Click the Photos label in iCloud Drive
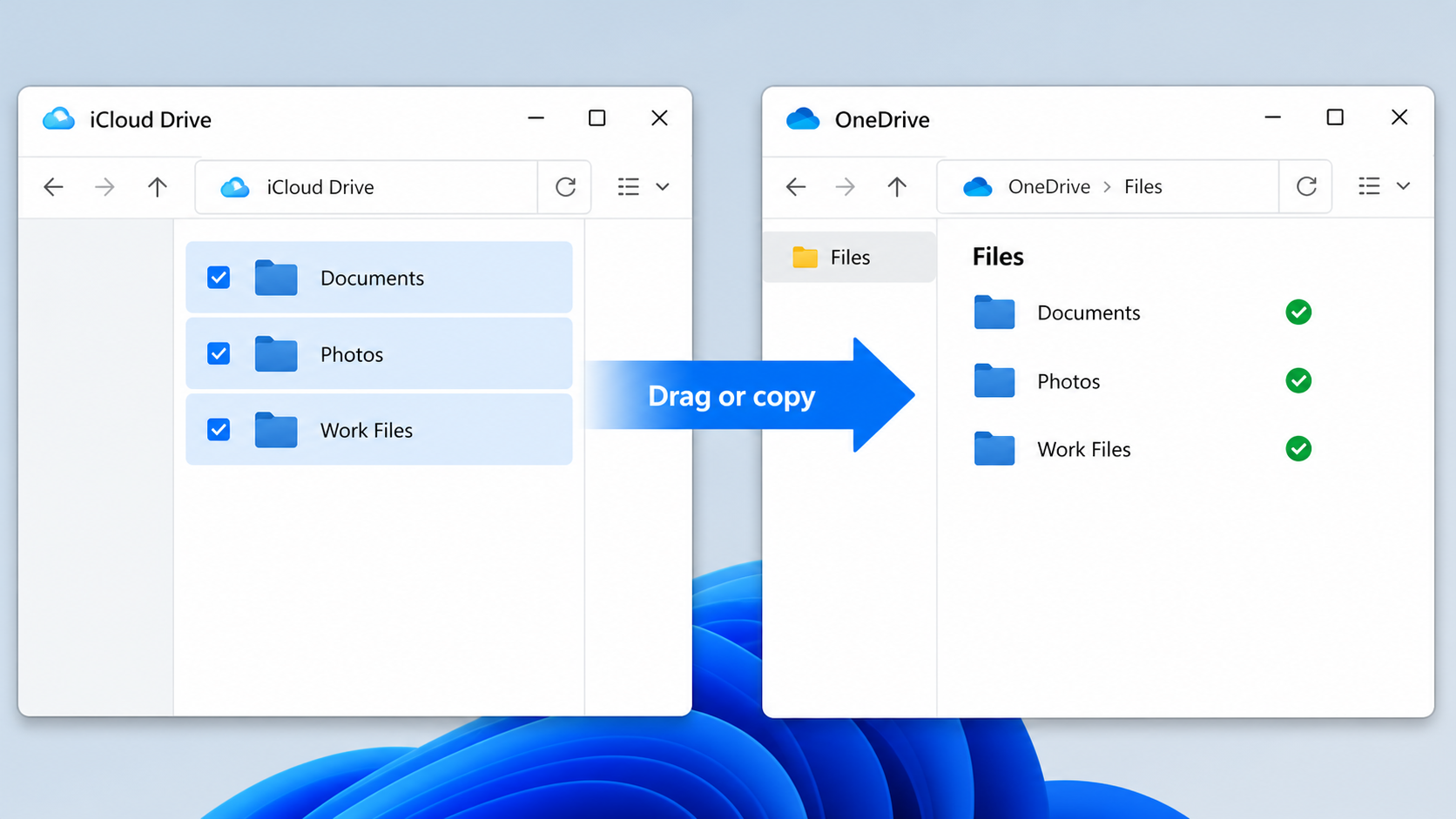Screen dimensions: 1456x819 352,354
